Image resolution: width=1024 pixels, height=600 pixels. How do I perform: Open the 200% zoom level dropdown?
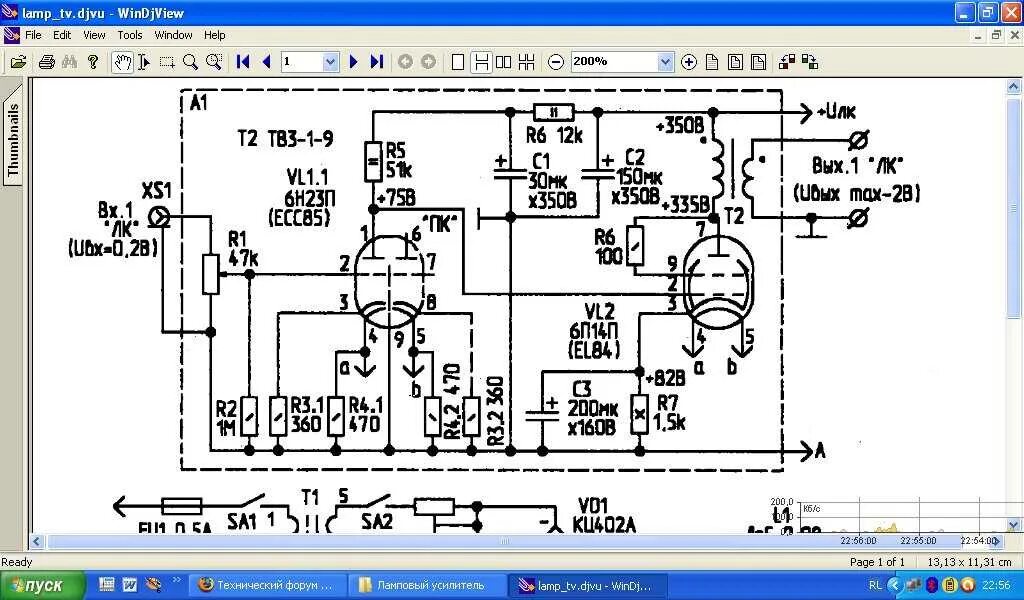point(665,62)
